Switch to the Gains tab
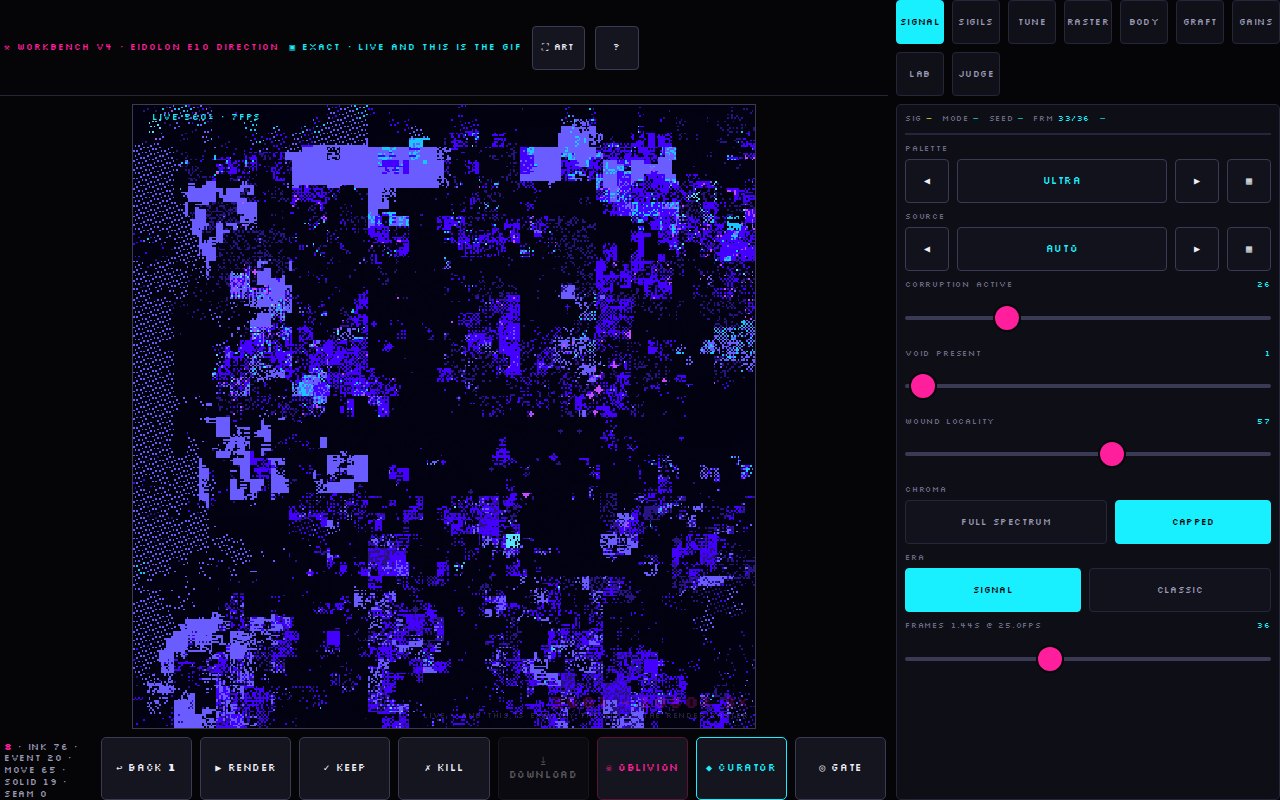The height and width of the screenshot is (800, 1280). point(1256,22)
